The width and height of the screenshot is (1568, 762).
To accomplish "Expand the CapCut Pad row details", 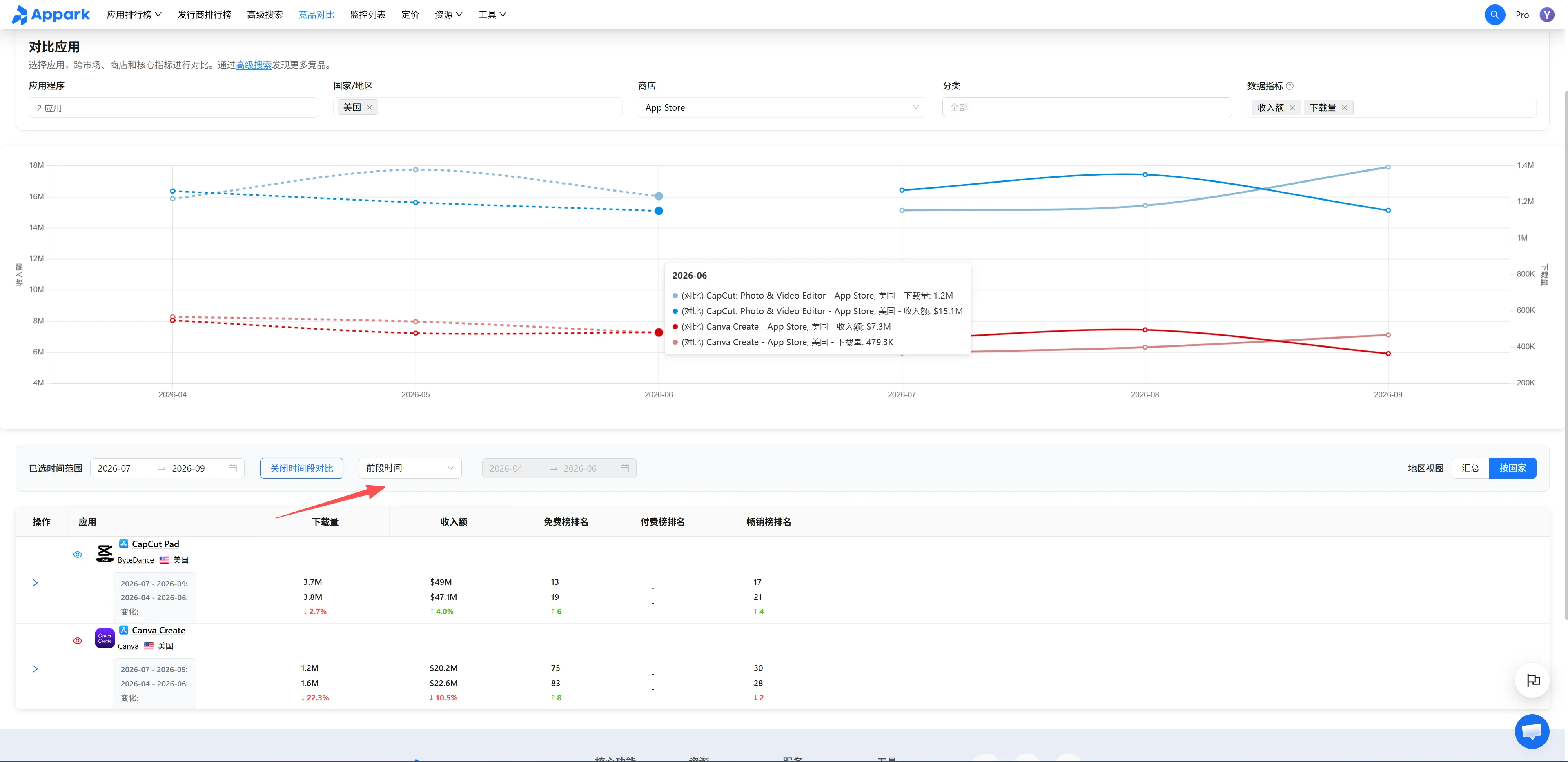I will [x=35, y=582].
